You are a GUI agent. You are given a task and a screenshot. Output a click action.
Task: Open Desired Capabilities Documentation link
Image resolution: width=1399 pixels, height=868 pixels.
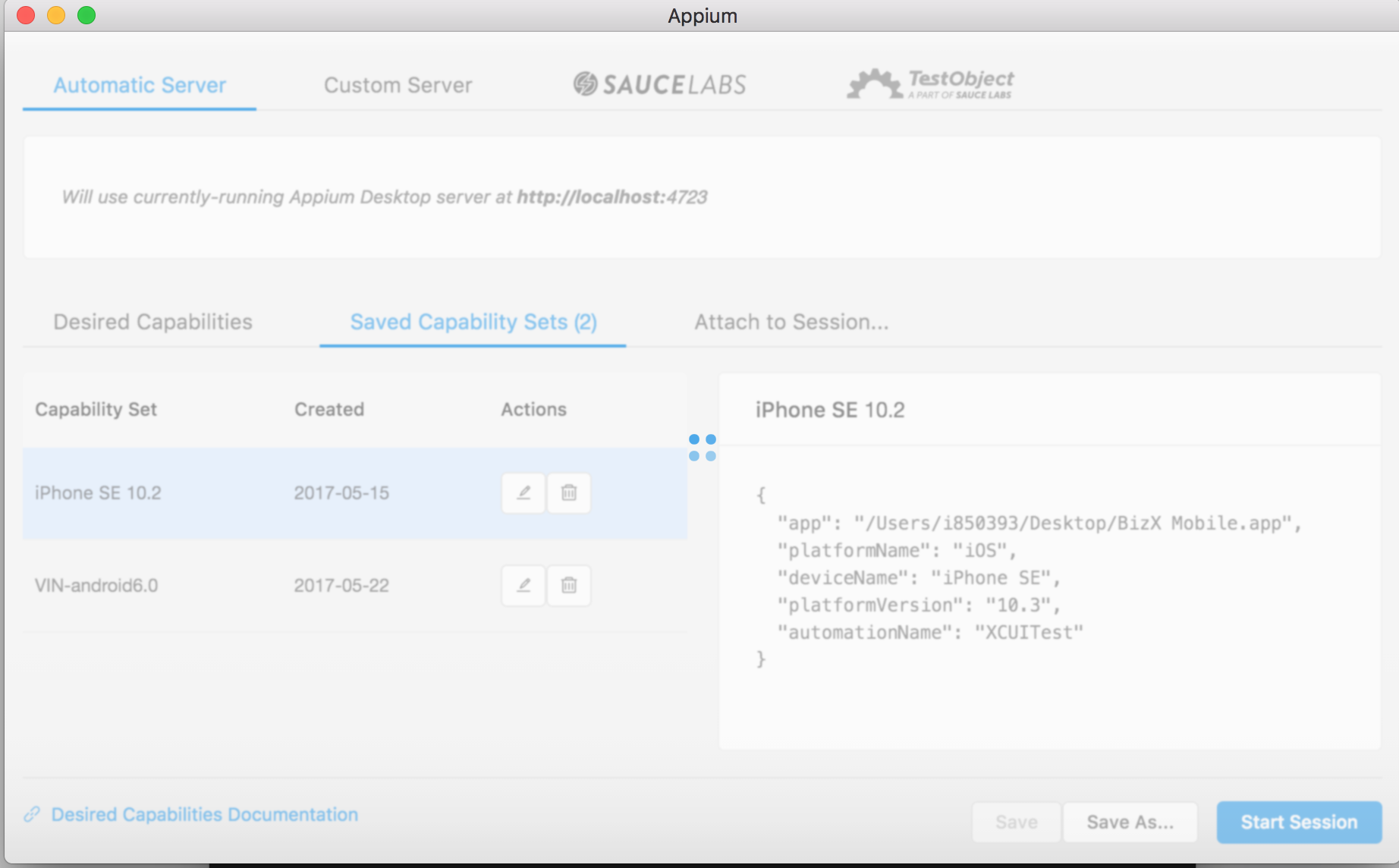click(205, 814)
